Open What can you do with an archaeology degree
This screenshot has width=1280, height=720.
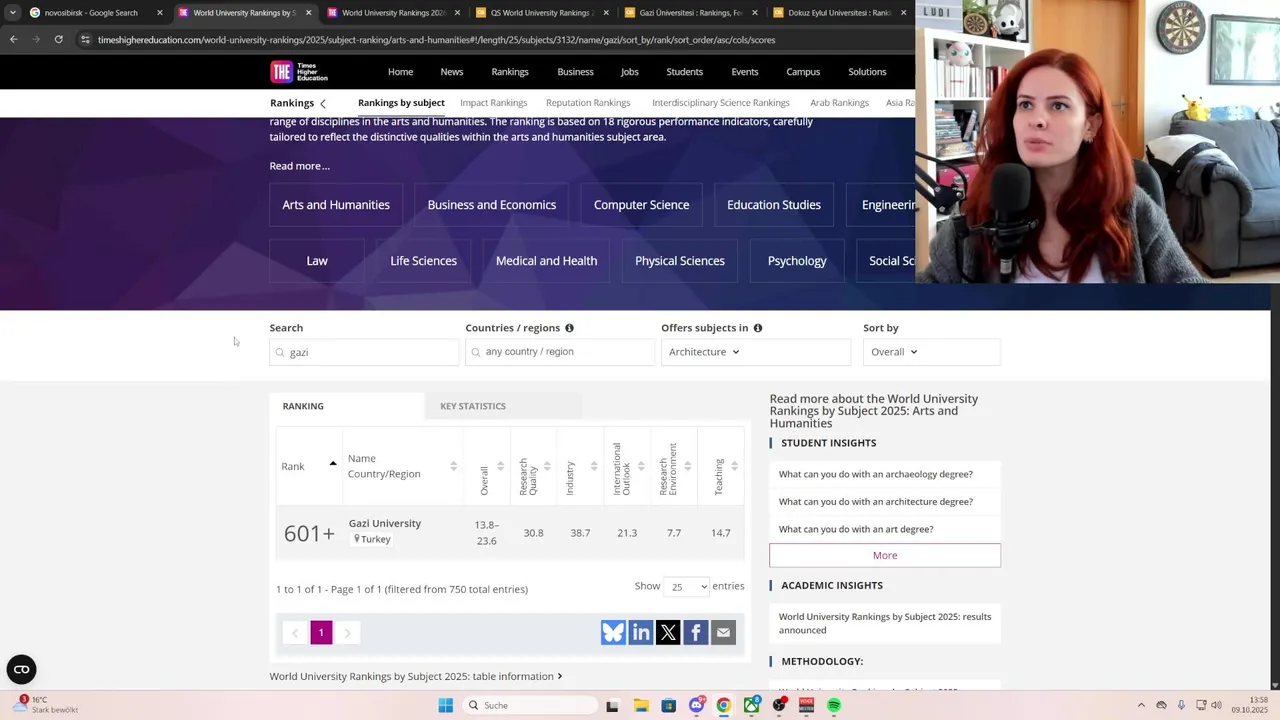coord(876,474)
